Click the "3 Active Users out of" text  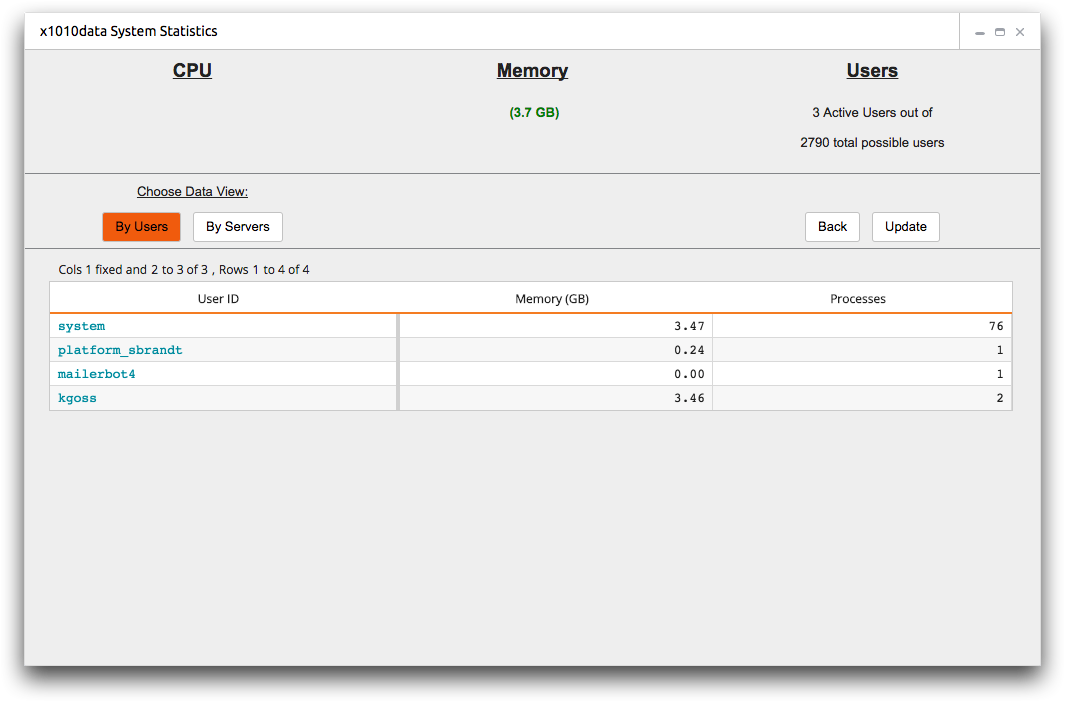(872, 113)
